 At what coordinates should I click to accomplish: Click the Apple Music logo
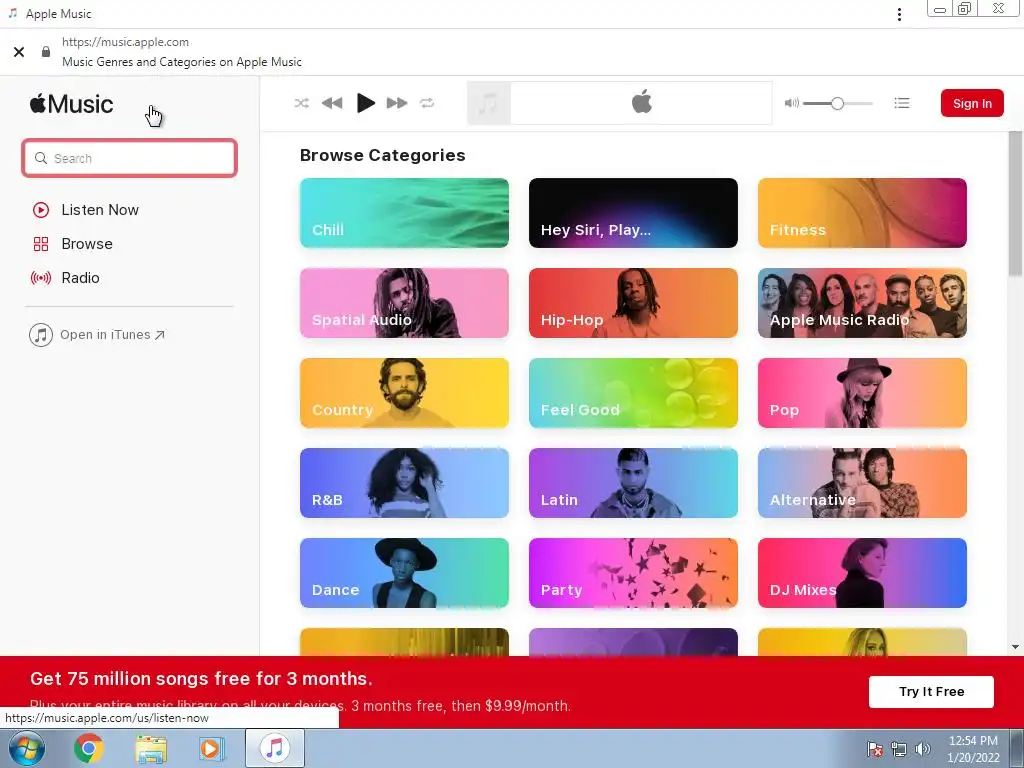tap(71, 104)
